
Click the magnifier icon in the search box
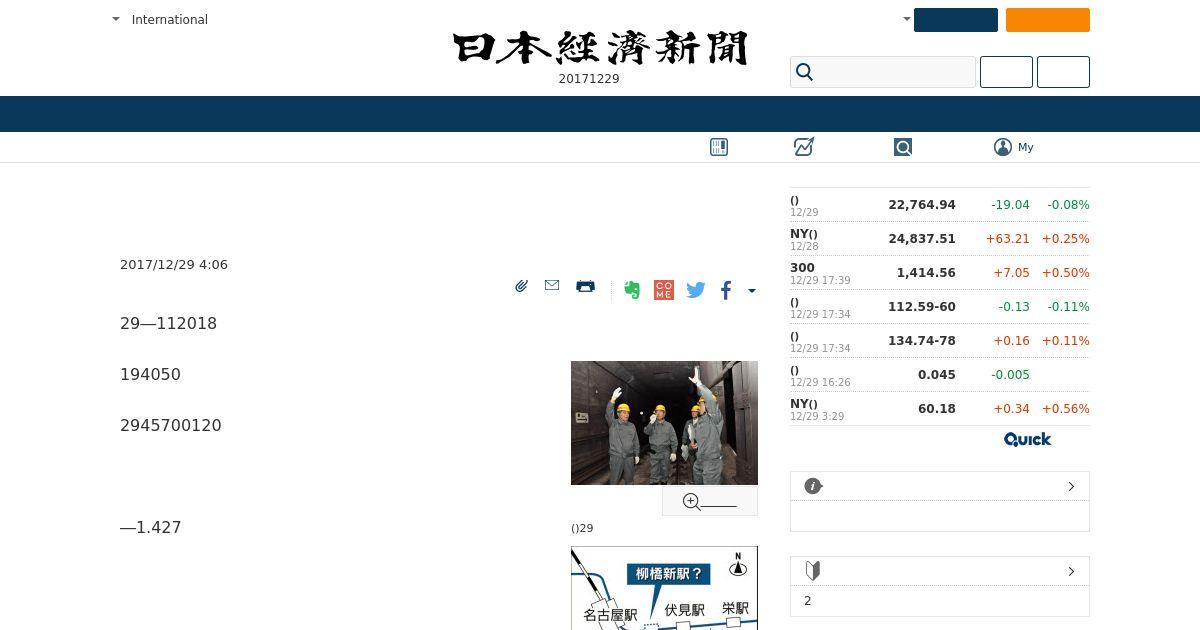(805, 72)
